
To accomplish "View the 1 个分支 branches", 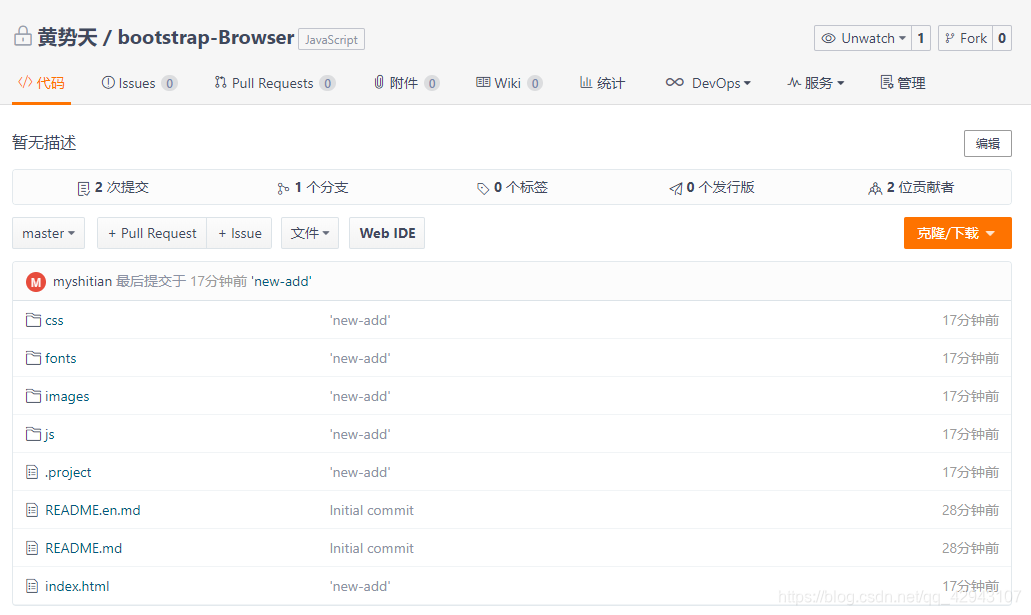I will 312,187.
